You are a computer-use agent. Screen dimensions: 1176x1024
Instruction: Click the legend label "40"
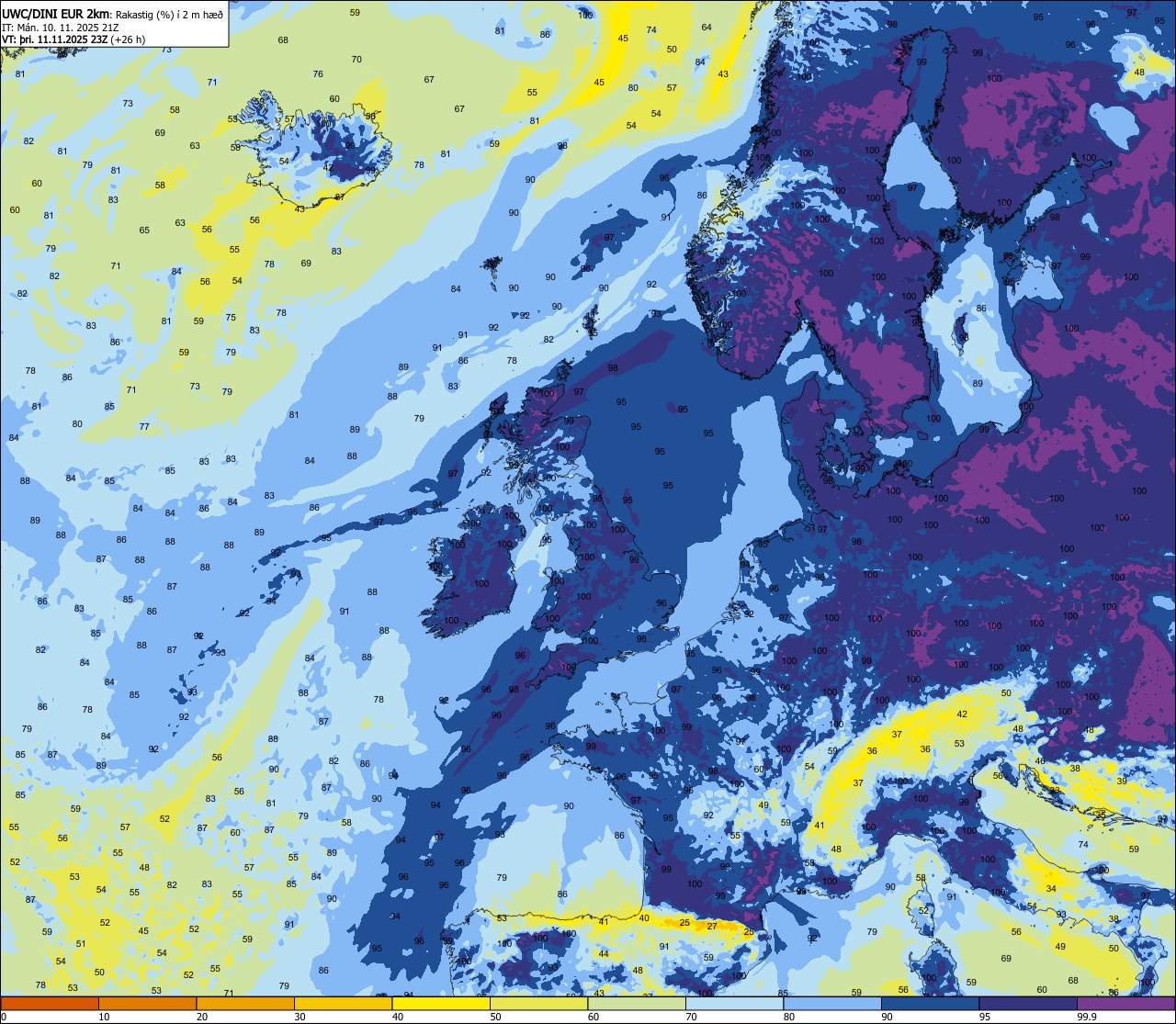click(398, 1017)
